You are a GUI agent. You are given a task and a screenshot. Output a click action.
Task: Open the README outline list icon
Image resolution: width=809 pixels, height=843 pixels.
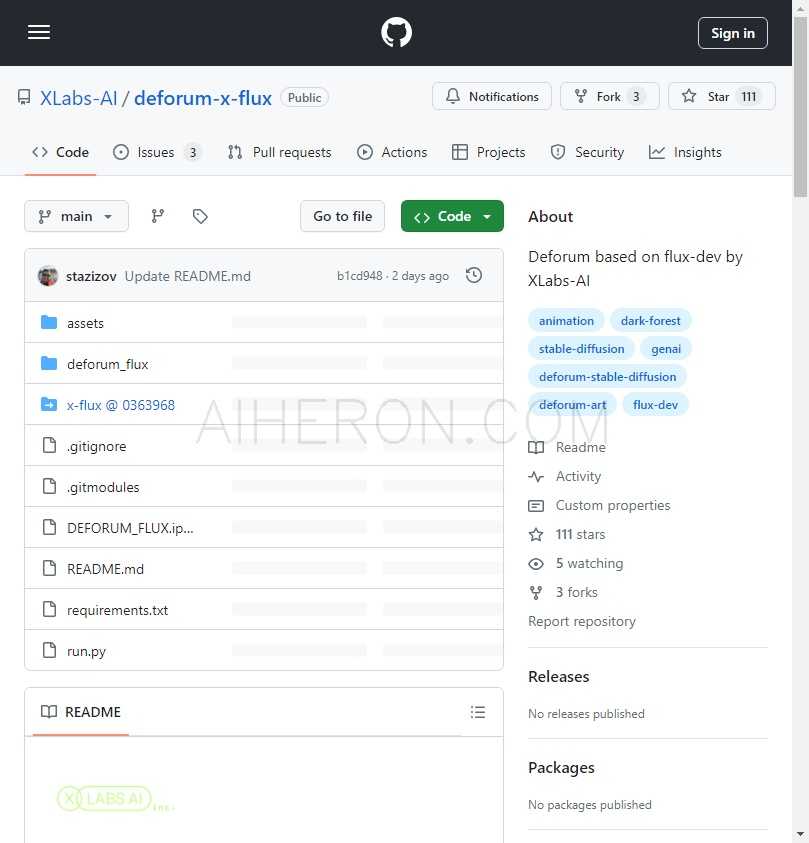(x=477, y=712)
